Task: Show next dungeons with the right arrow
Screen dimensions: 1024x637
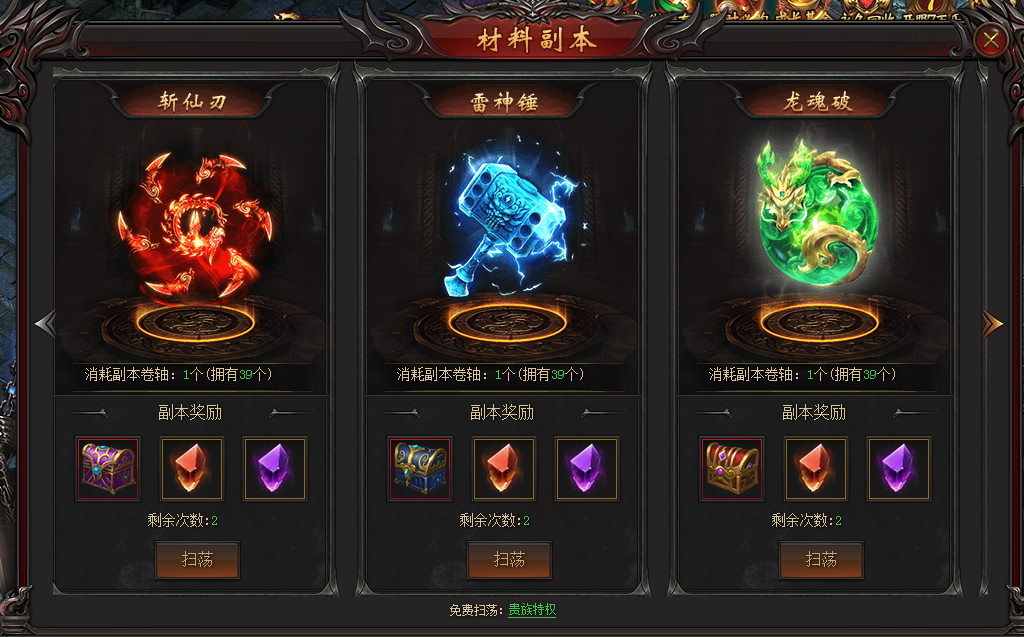Action: click(992, 323)
